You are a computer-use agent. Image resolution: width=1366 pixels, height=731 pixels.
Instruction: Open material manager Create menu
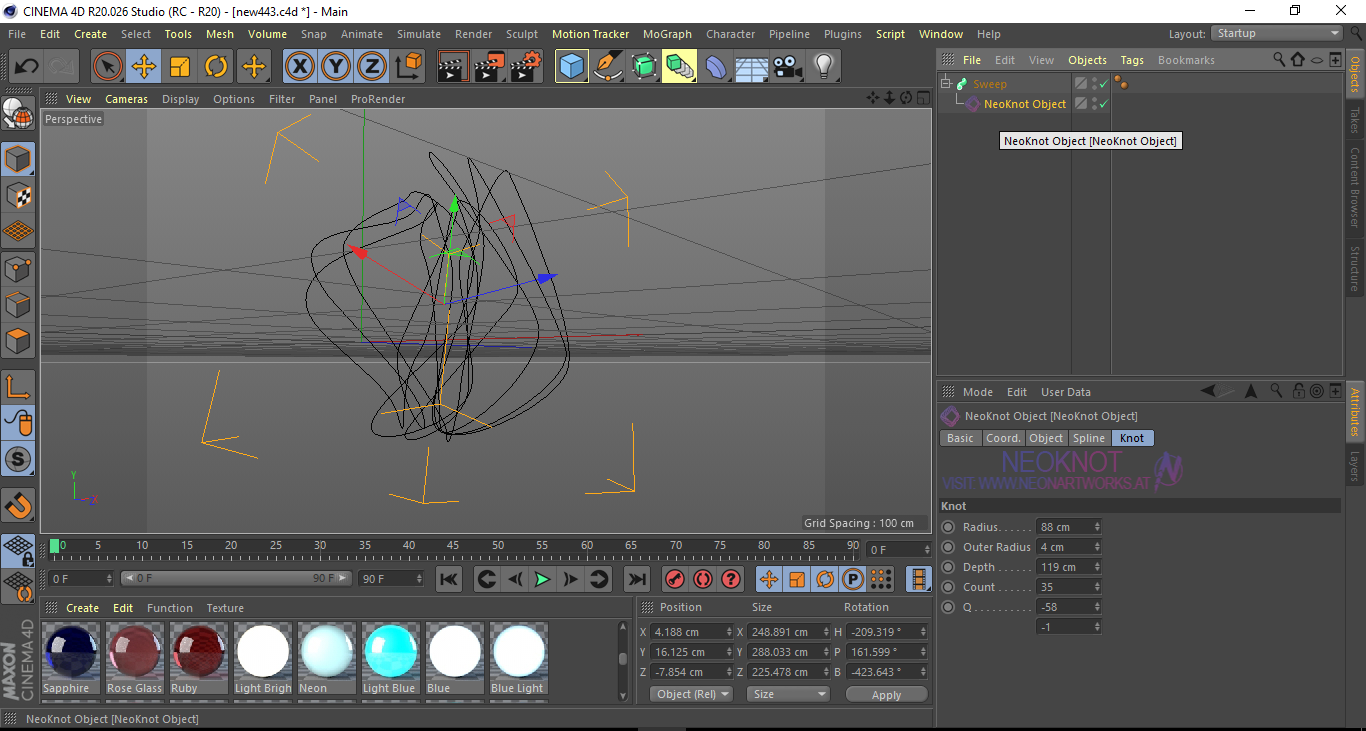[x=82, y=608]
